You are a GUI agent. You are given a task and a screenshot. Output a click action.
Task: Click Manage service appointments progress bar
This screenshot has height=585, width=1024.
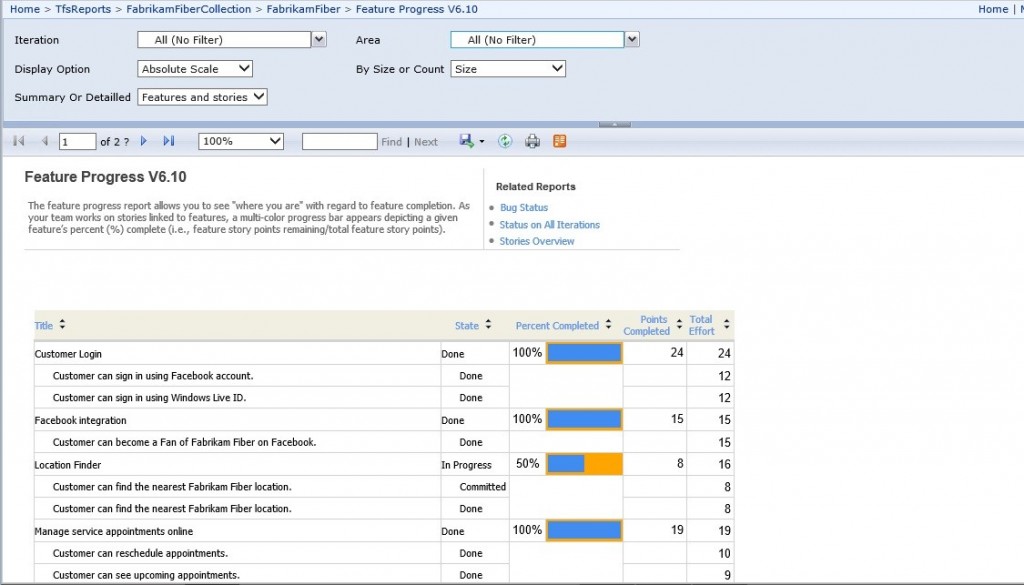click(584, 530)
